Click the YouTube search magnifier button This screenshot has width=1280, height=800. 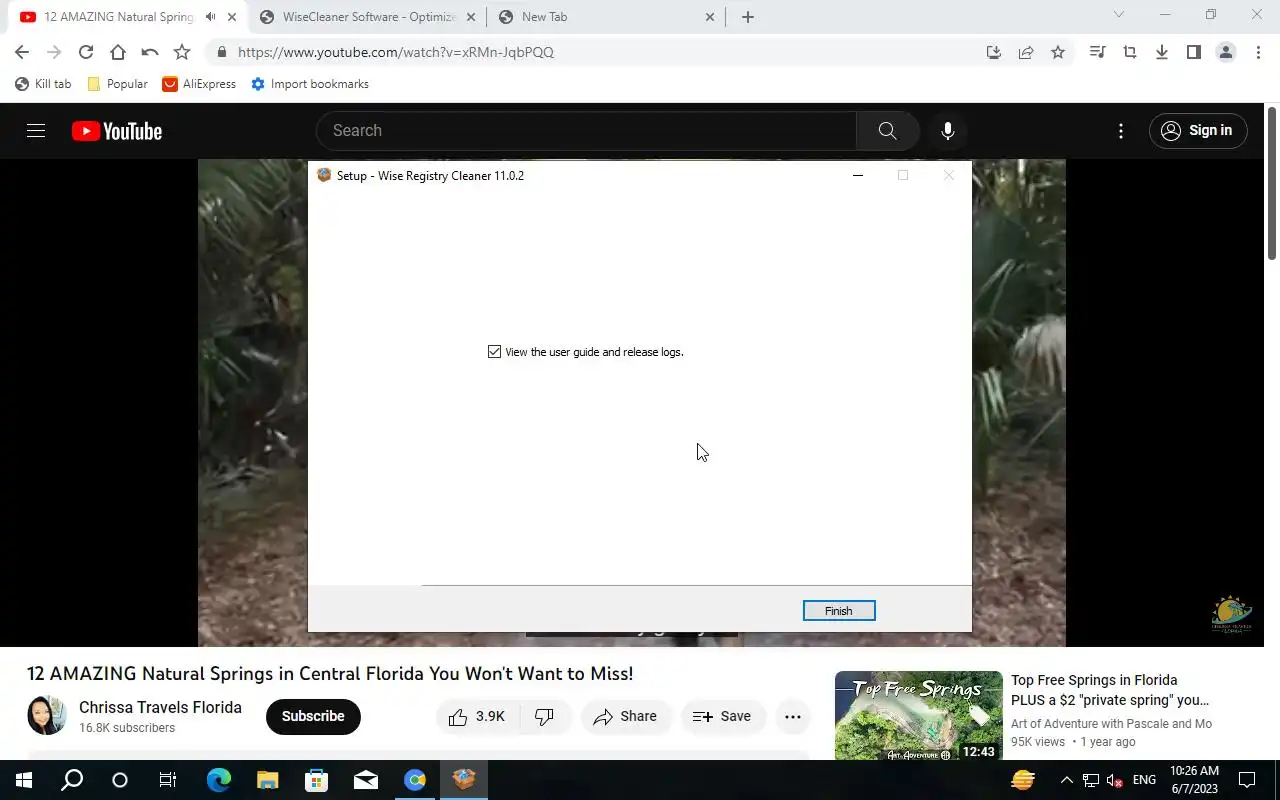pos(887,131)
